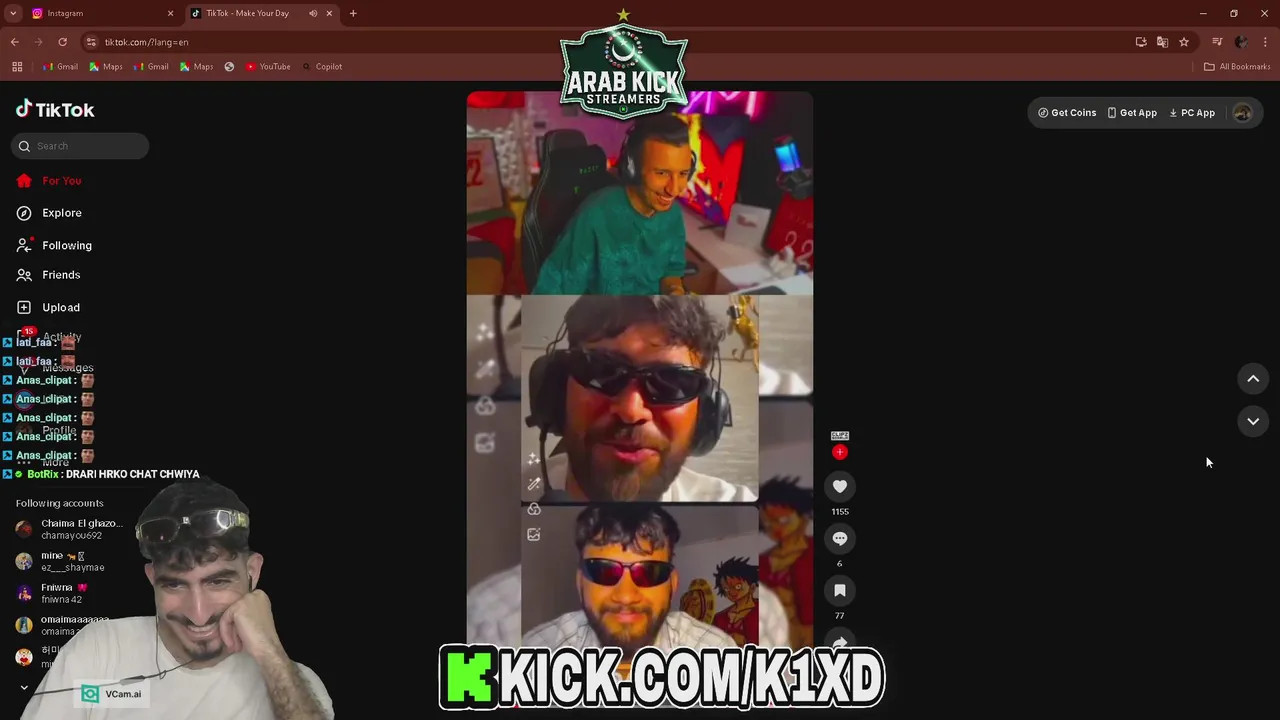Click Get Coins button
The height and width of the screenshot is (720, 1280).
1067,113
